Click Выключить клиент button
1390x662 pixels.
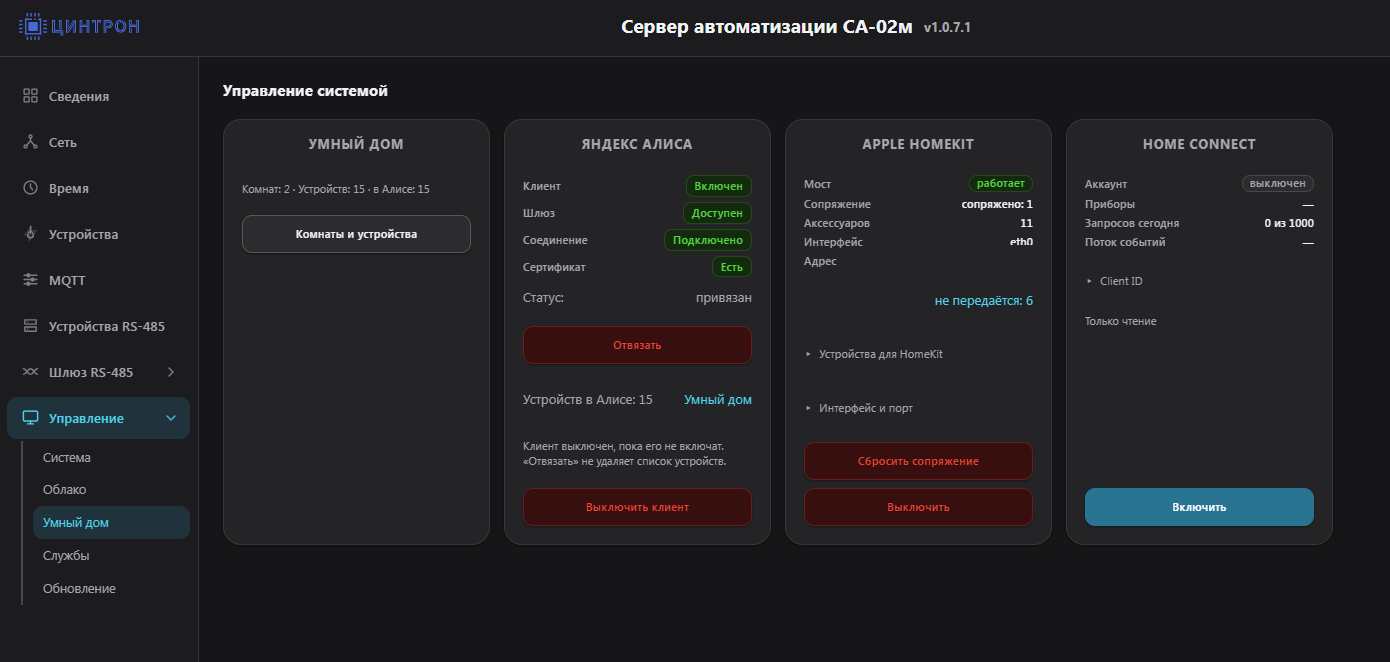637,507
